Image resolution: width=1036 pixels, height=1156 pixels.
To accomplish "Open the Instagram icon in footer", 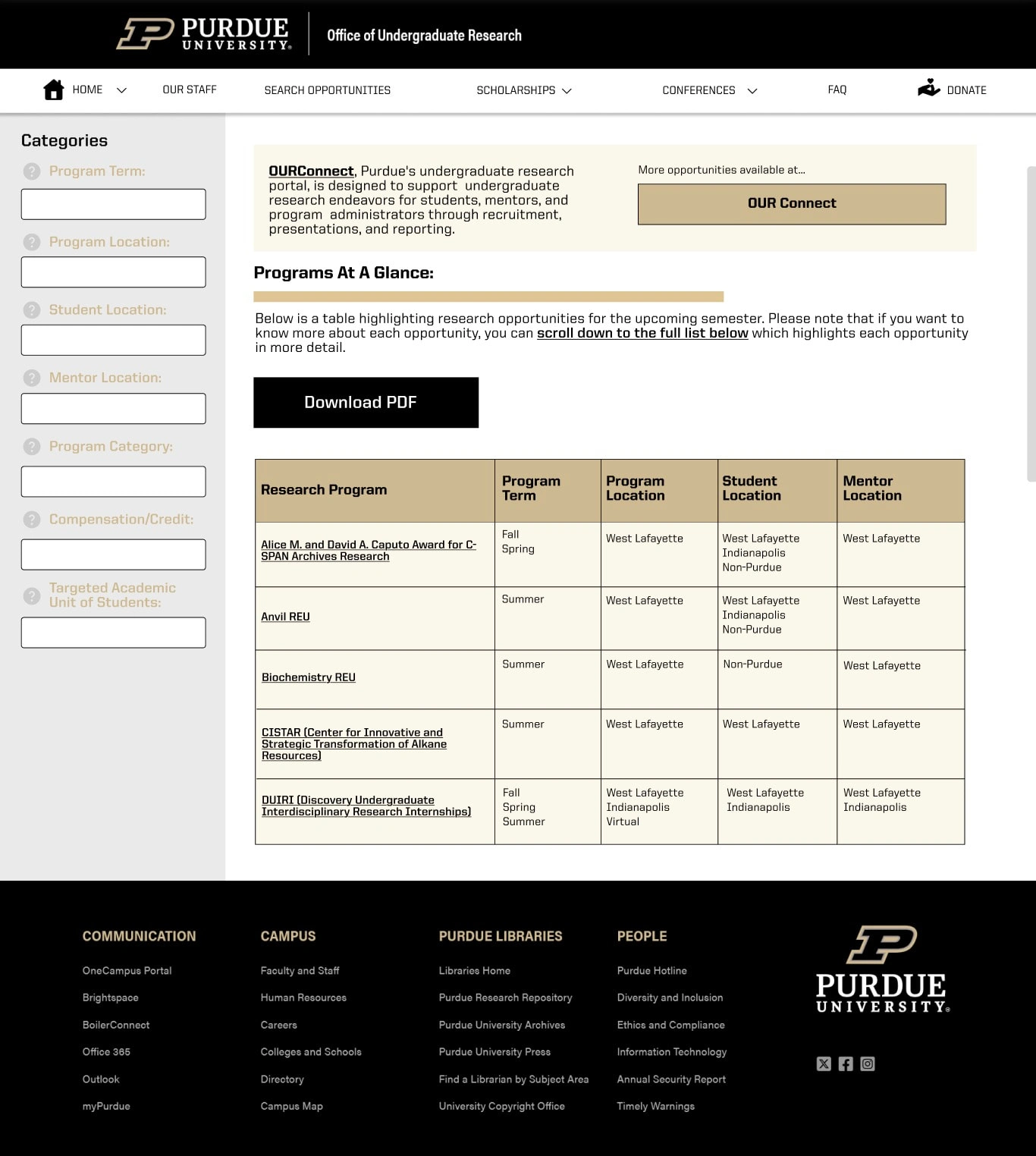I will pos(868,1063).
